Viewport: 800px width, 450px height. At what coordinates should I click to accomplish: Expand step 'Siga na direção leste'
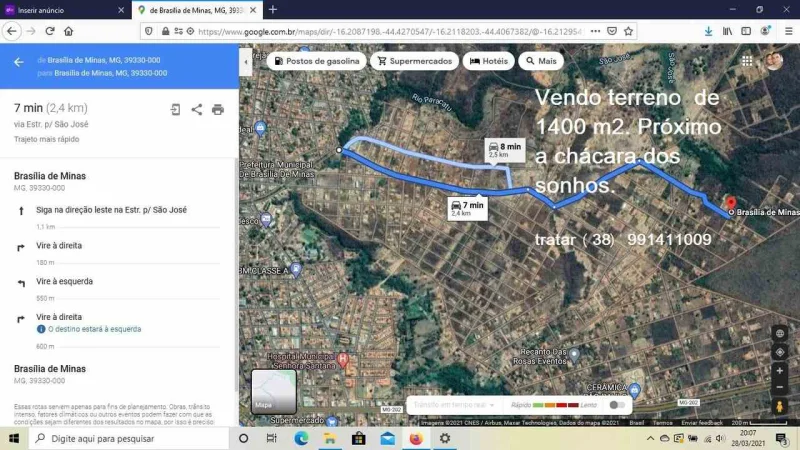(x=111, y=210)
